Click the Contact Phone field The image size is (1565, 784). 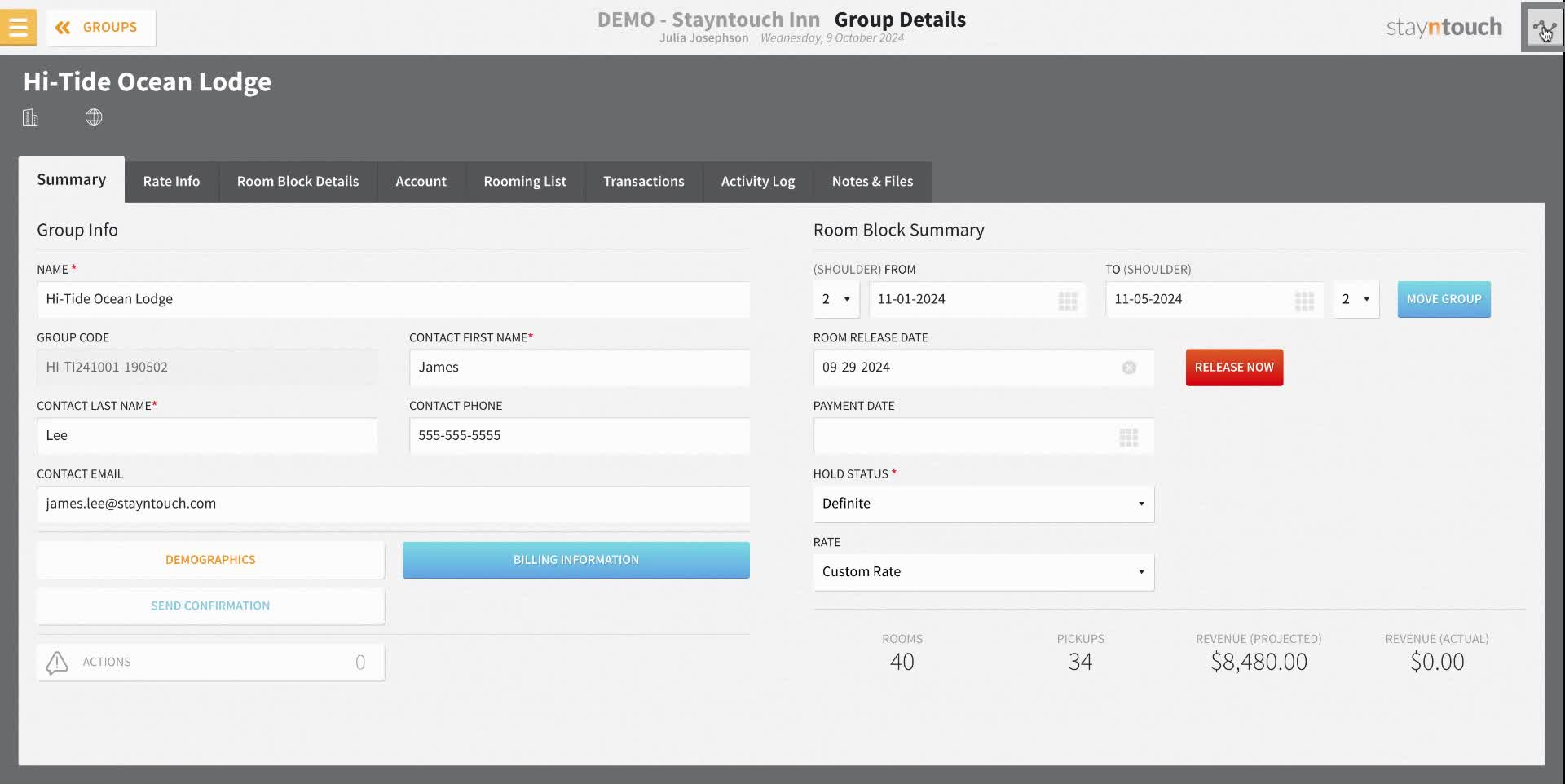[580, 436]
